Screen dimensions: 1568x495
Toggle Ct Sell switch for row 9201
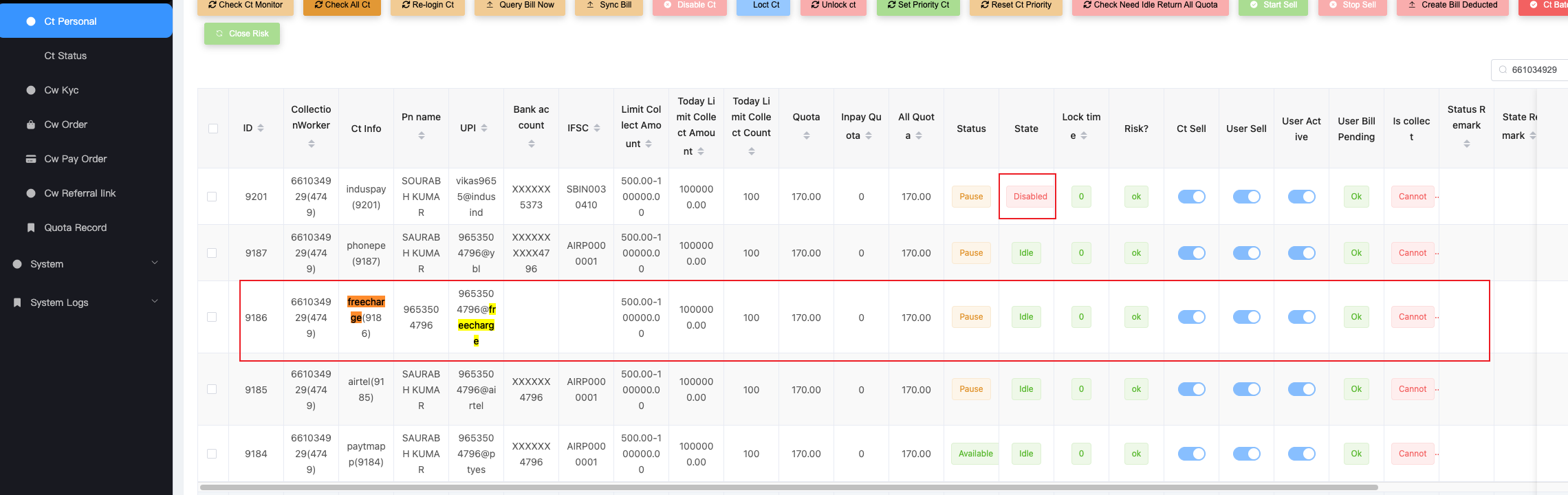click(1191, 197)
